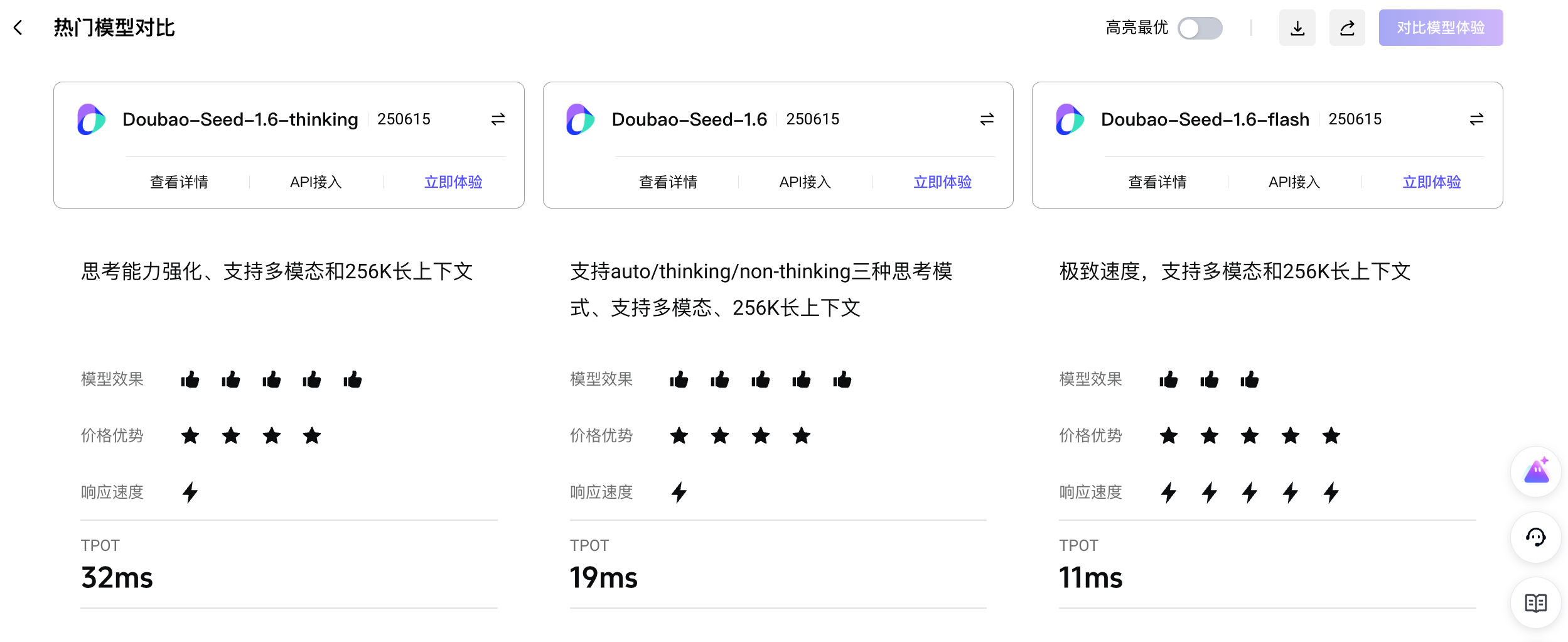Swap the Doubao-Seed-1.6-thinking model
The height and width of the screenshot is (642, 1568).
[x=498, y=119]
